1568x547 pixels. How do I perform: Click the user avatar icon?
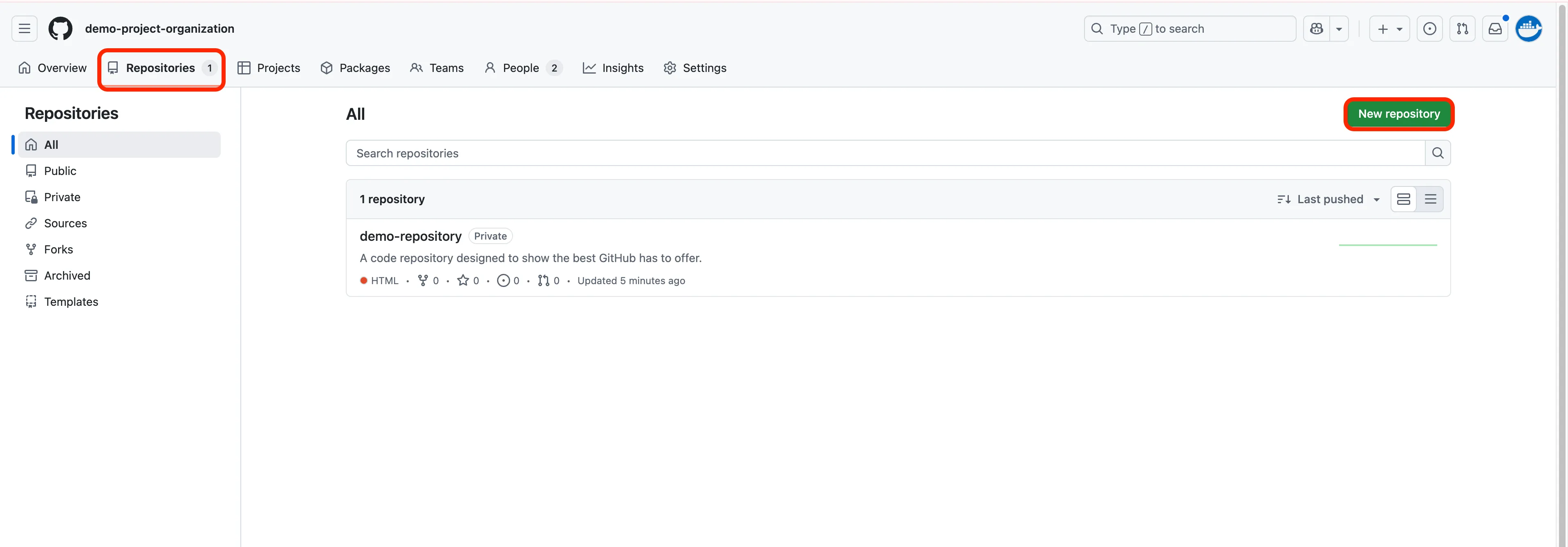(1528, 29)
